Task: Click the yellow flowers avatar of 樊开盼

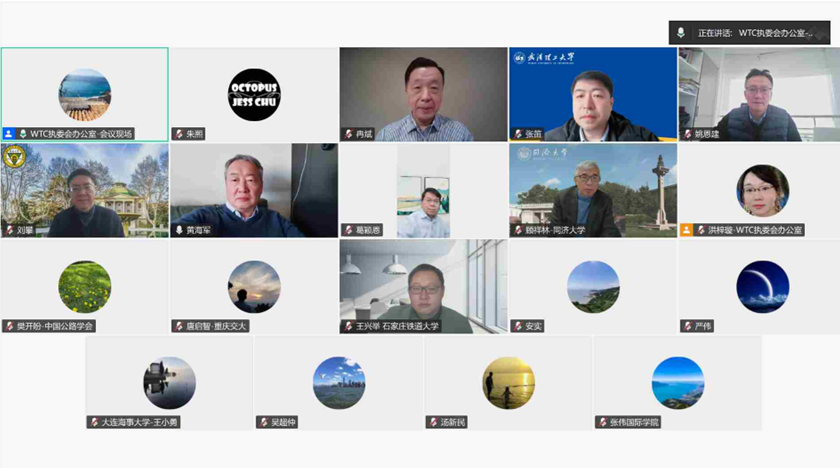Action: (x=85, y=287)
